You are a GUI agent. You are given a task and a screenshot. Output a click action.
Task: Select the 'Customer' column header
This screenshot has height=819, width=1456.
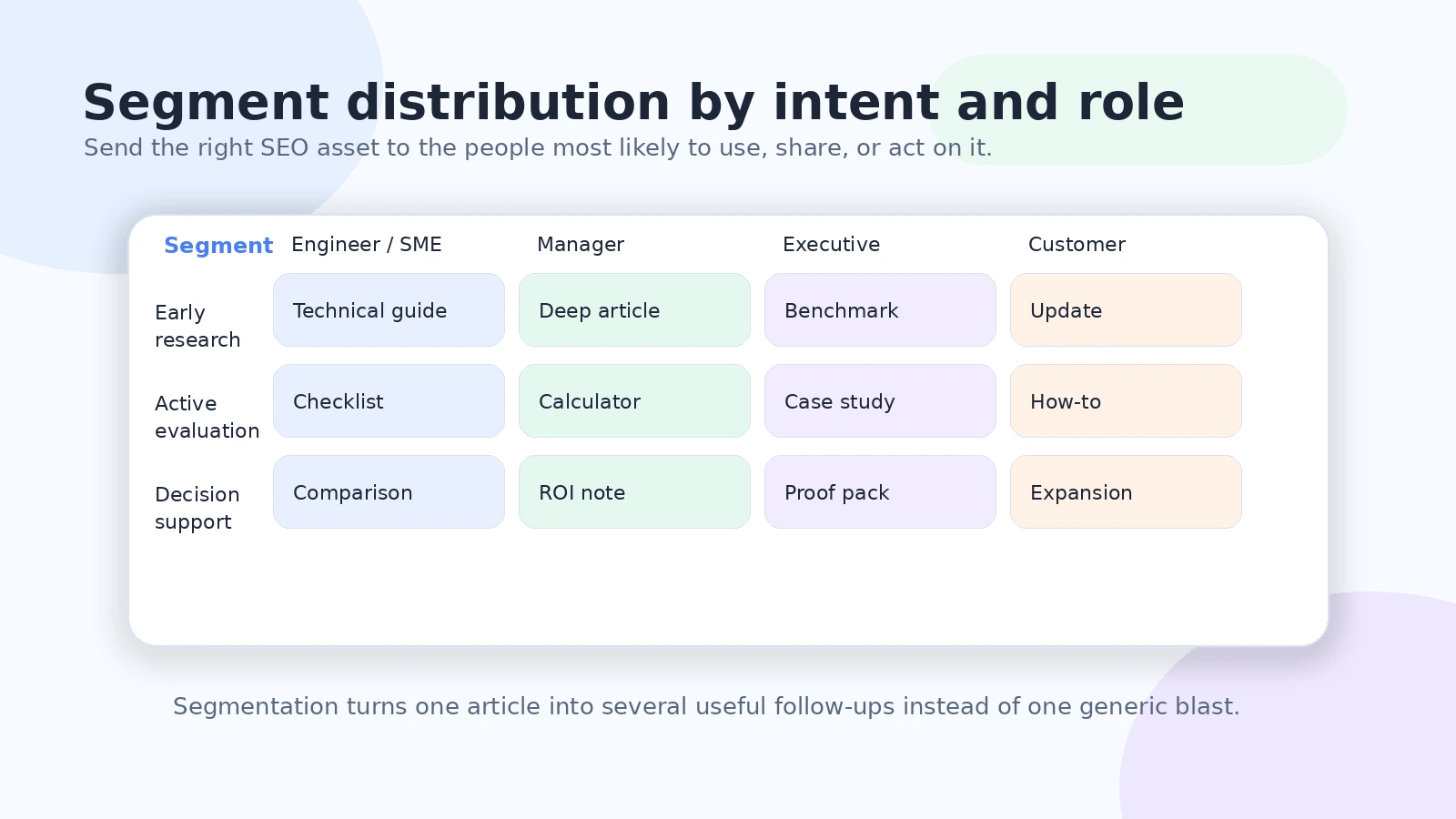click(1077, 245)
